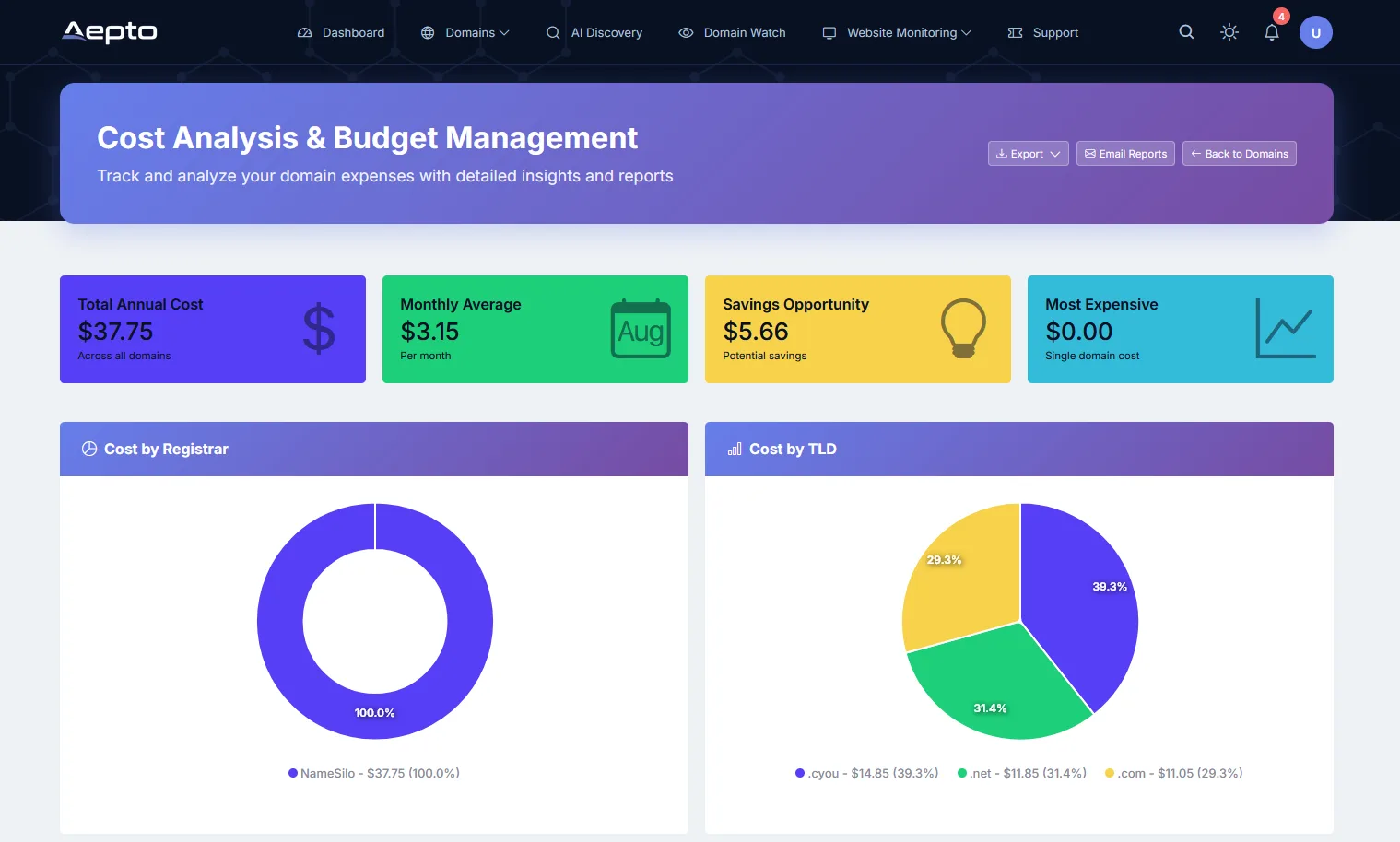Click Back to Domains button
The width and height of the screenshot is (1400, 842).
pos(1240,154)
